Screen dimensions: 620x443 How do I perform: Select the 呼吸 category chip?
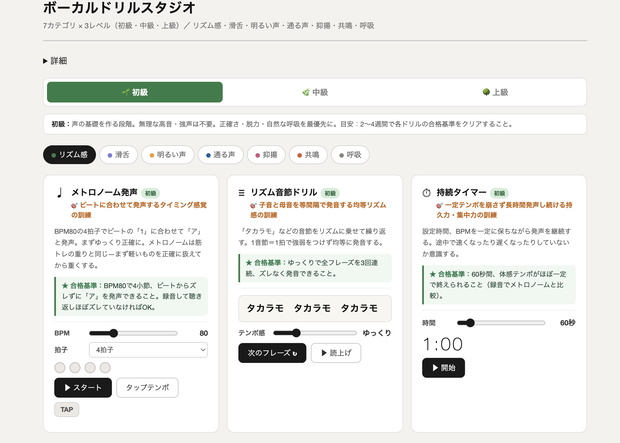(350, 155)
